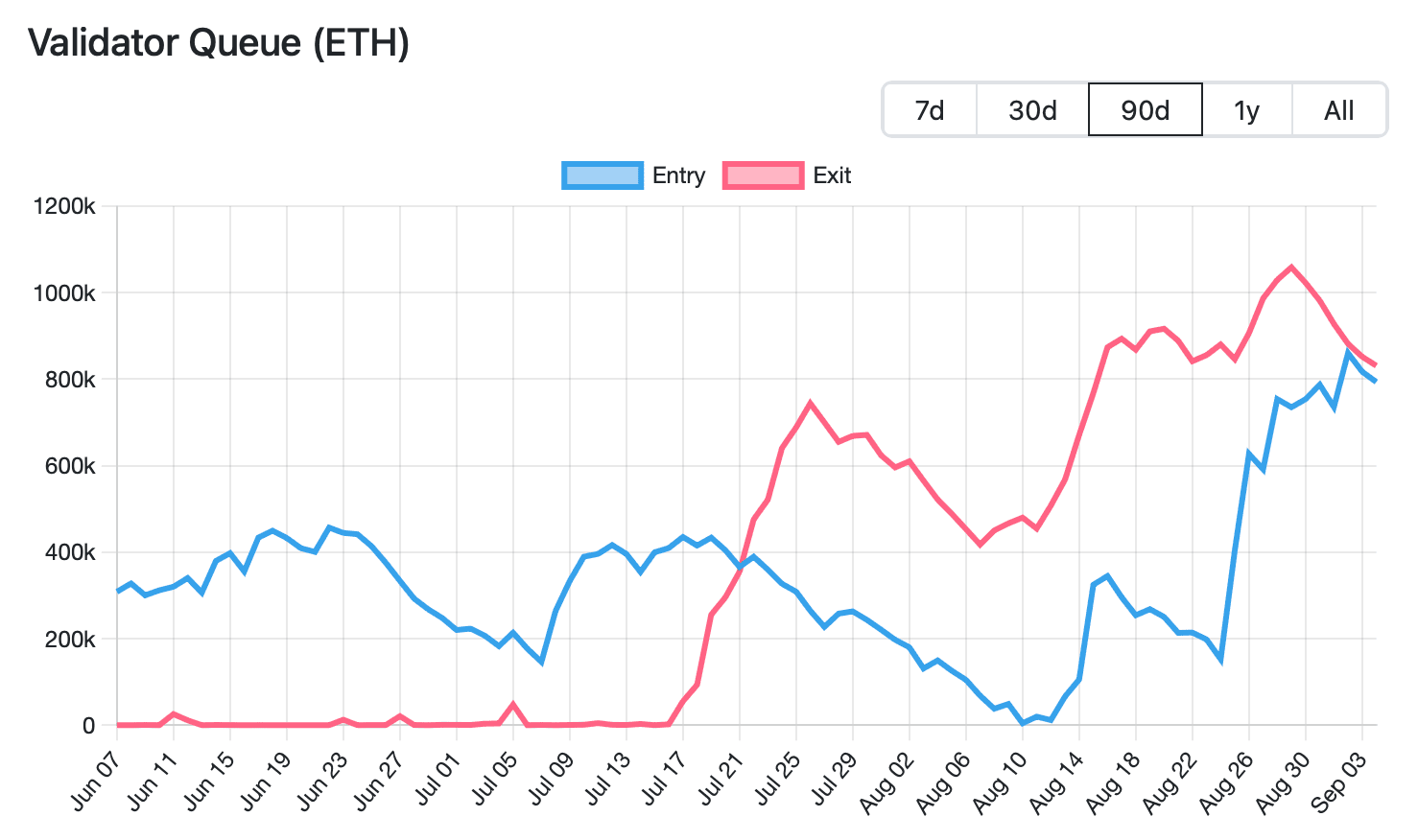Select the 7d time range

coord(931,109)
